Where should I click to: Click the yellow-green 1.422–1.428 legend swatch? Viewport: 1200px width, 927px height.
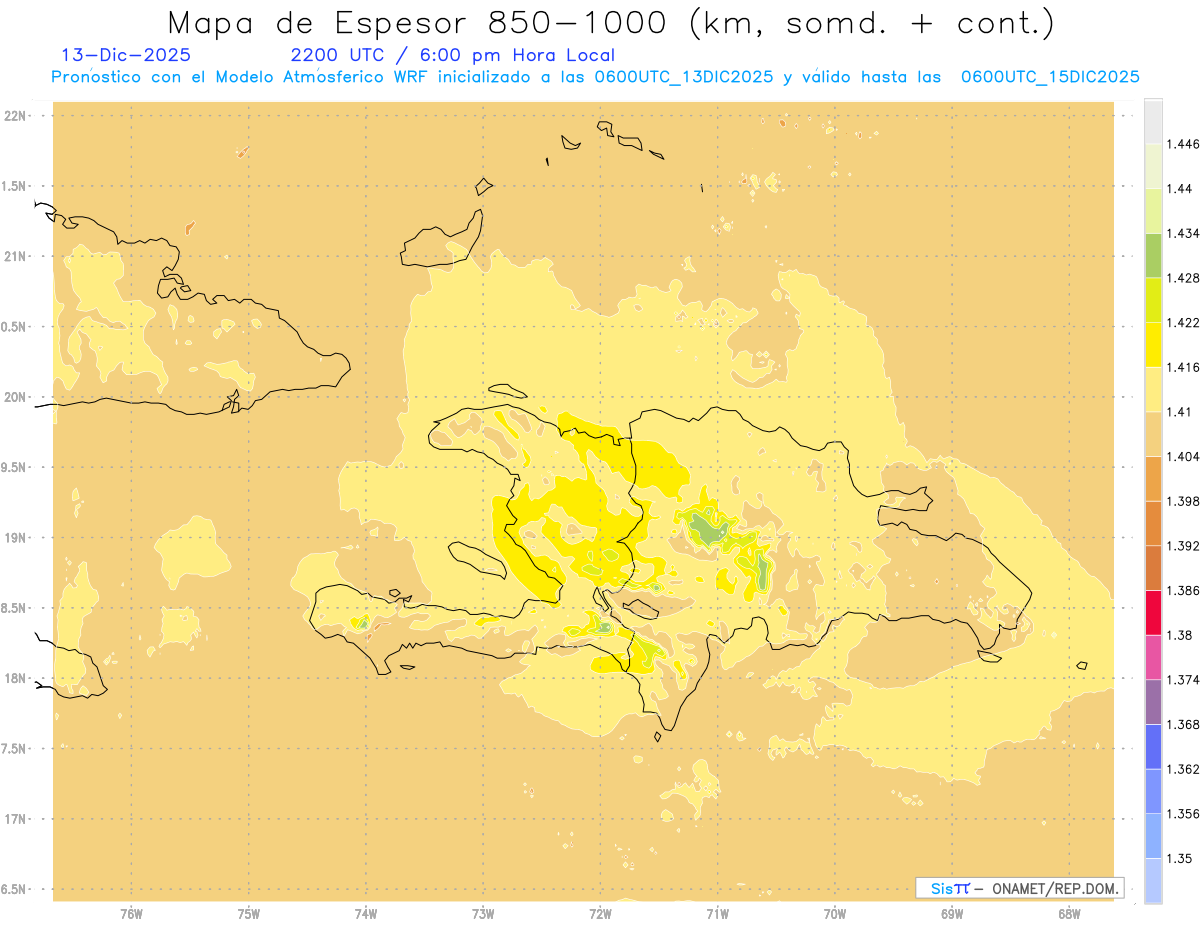point(1153,300)
